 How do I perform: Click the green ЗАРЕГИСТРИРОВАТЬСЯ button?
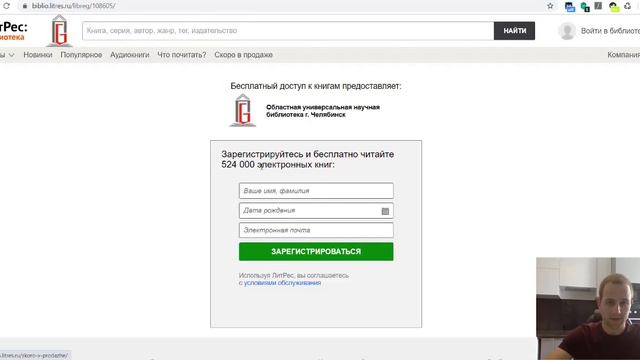pos(316,251)
